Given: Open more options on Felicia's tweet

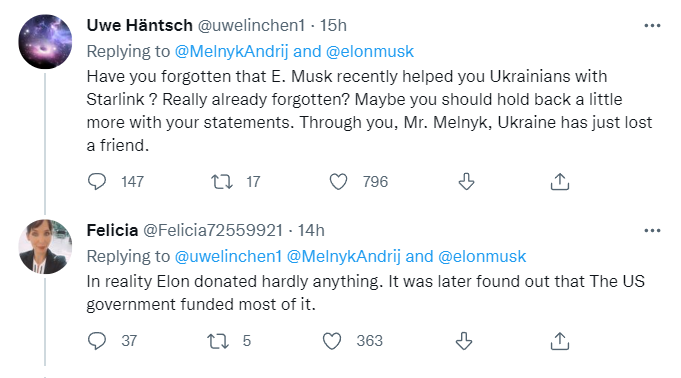Looking at the screenshot, I should 652,231.
